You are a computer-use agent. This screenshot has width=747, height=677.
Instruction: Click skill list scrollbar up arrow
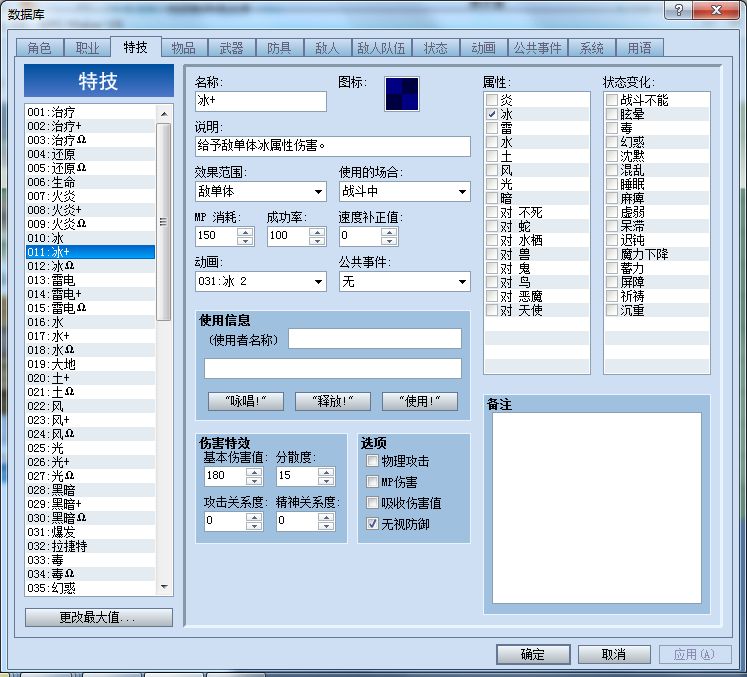click(164, 113)
